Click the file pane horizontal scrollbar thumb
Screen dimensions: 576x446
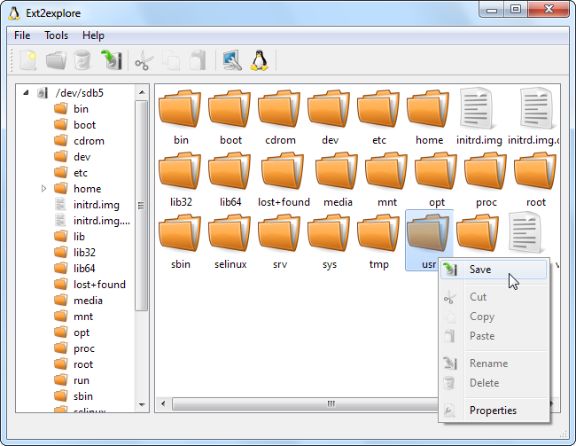(x=306, y=404)
